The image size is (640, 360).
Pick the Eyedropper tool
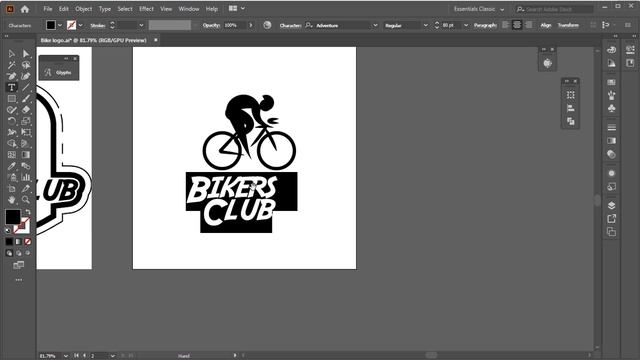(x=11, y=166)
